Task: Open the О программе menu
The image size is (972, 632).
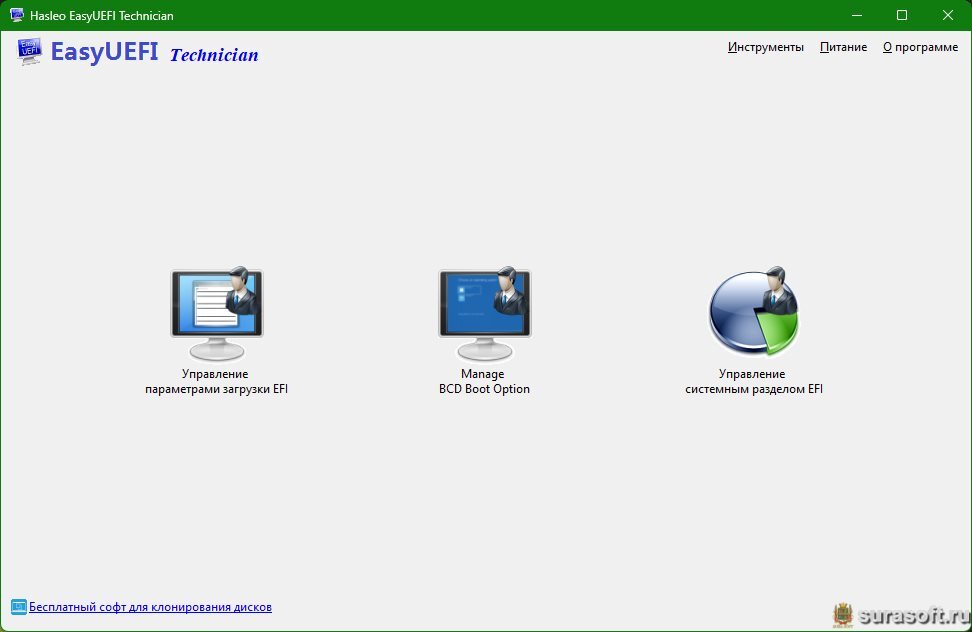Action: [x=921, y=47]
